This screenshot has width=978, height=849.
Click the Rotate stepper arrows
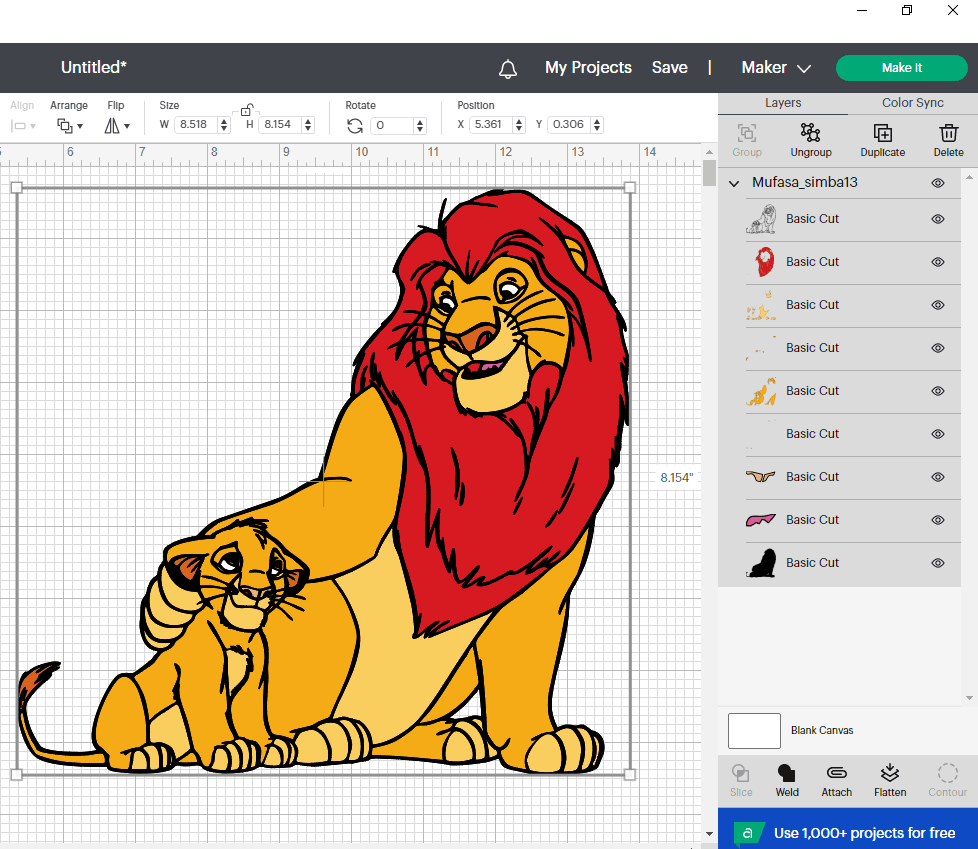pyautogui.click(x=420, y=126)
